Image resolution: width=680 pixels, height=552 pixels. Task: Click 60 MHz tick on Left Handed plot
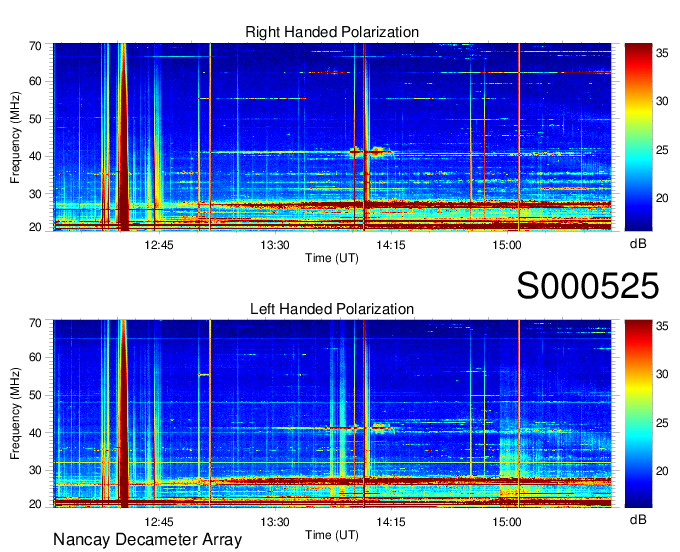pos(35,358)
